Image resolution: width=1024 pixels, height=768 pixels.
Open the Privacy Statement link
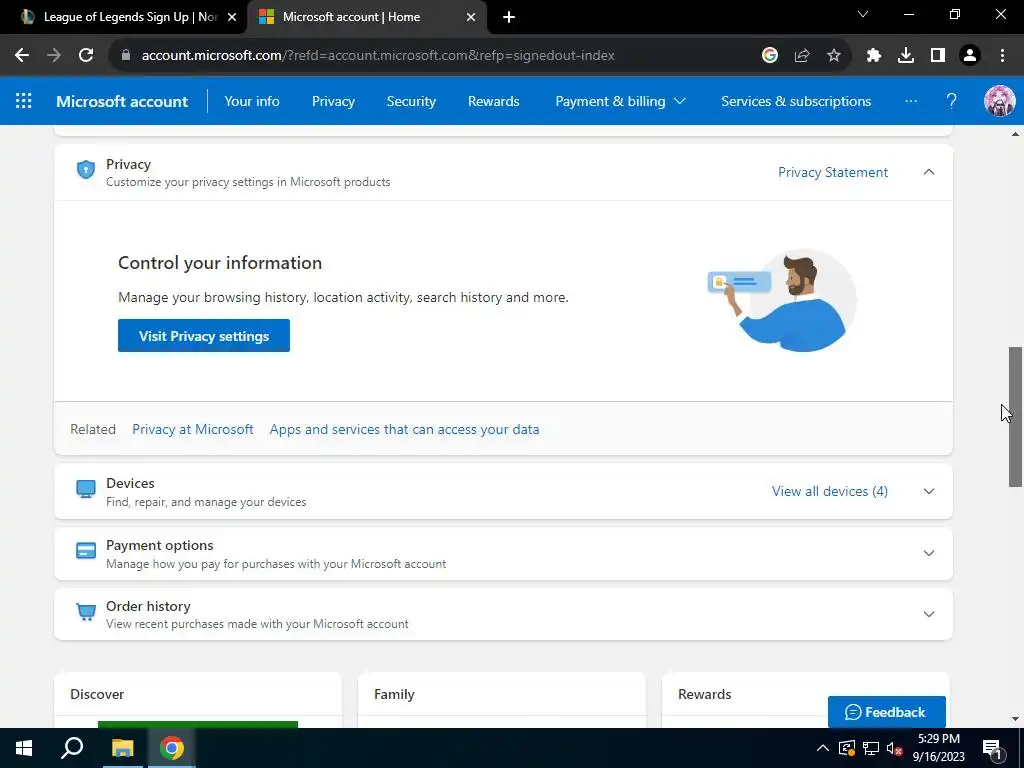click(833, 172)
